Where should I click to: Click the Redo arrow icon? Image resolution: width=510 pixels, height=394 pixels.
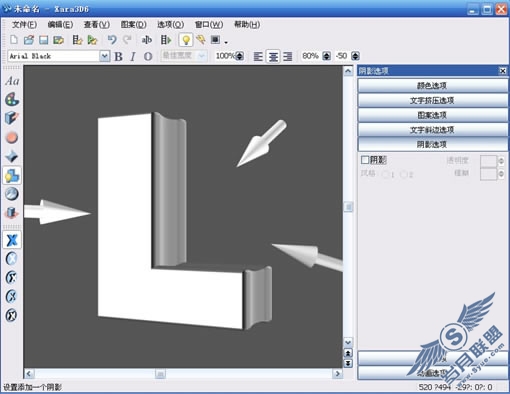tap(127, 40)
